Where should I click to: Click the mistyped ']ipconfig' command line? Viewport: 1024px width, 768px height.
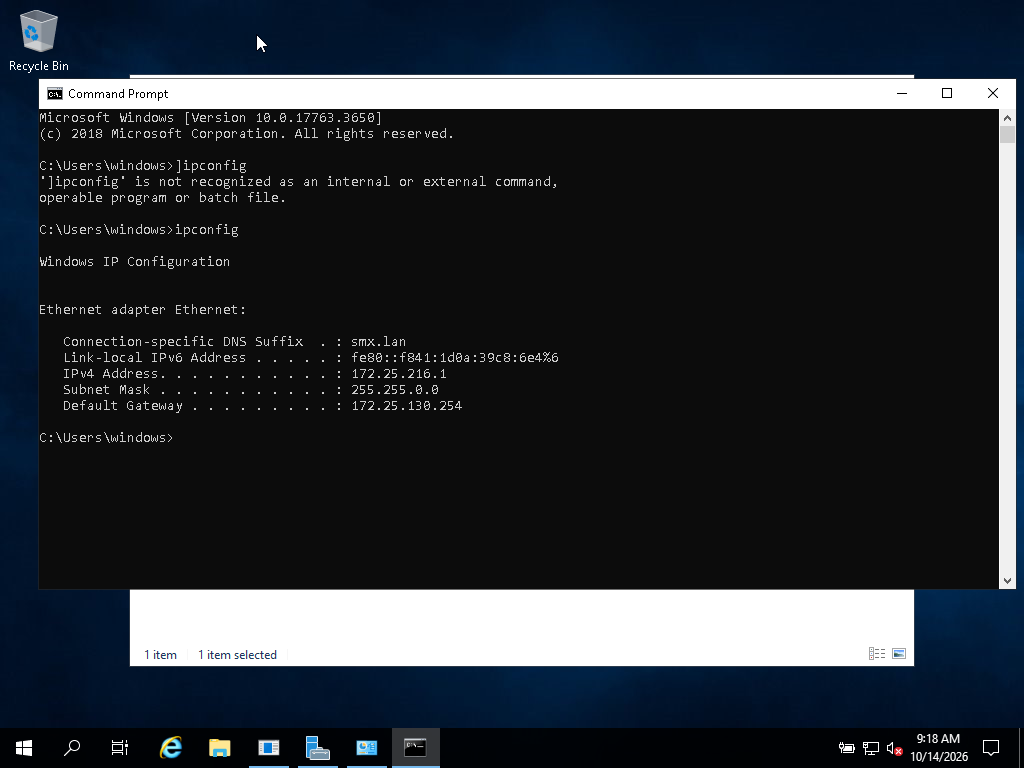point(143,166)
